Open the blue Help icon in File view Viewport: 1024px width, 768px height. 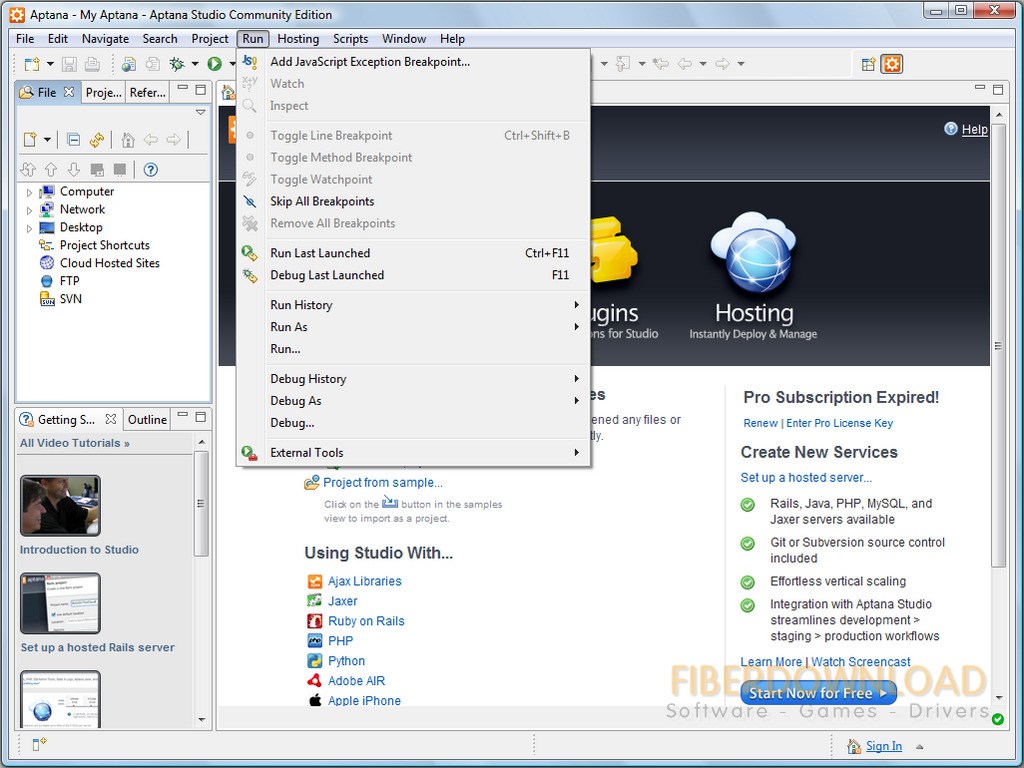(x=150, y=170)
